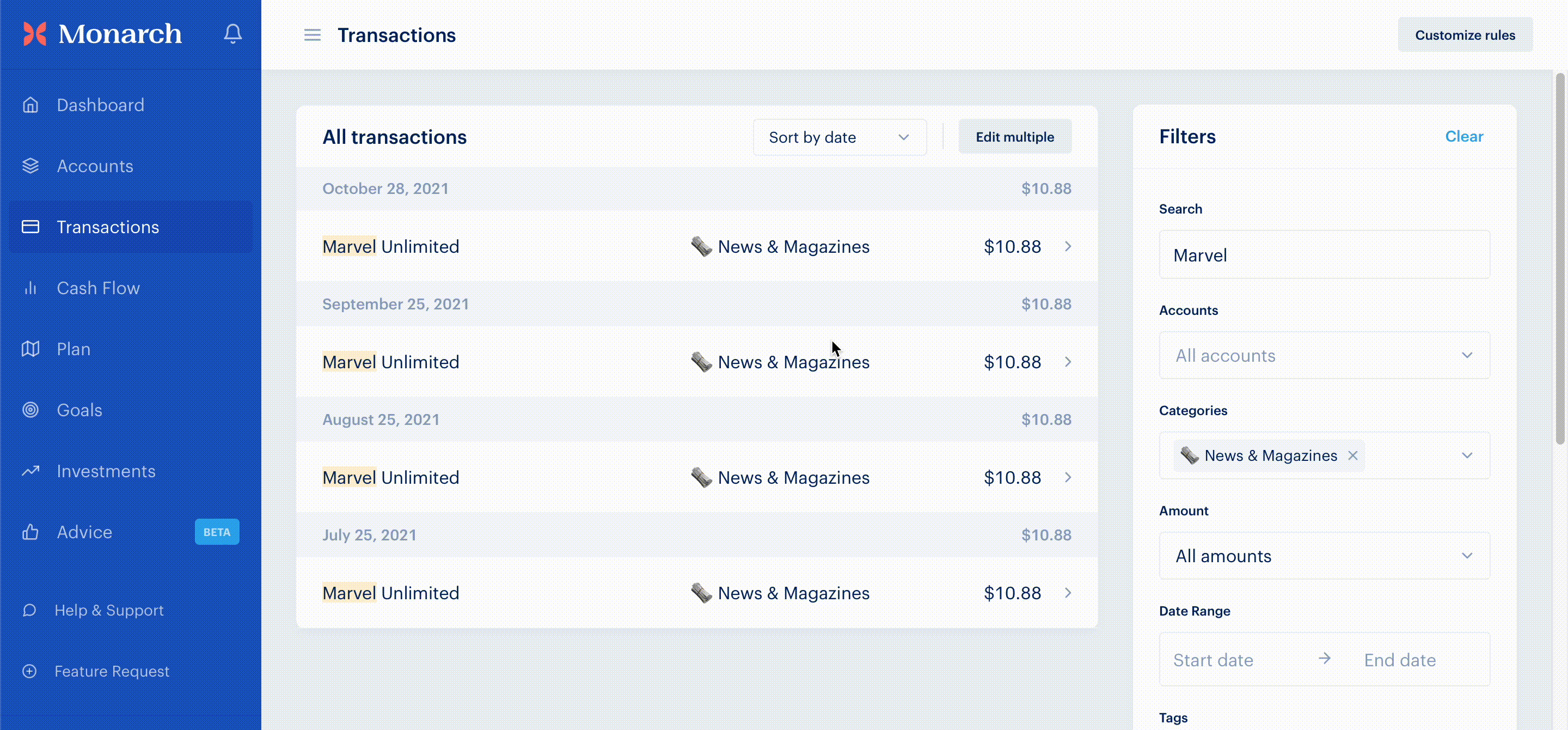Open the Sort by date dropdown
The width and height of the screenshot is (1568, 730).
pyautogui.click(x=840, y=137)
